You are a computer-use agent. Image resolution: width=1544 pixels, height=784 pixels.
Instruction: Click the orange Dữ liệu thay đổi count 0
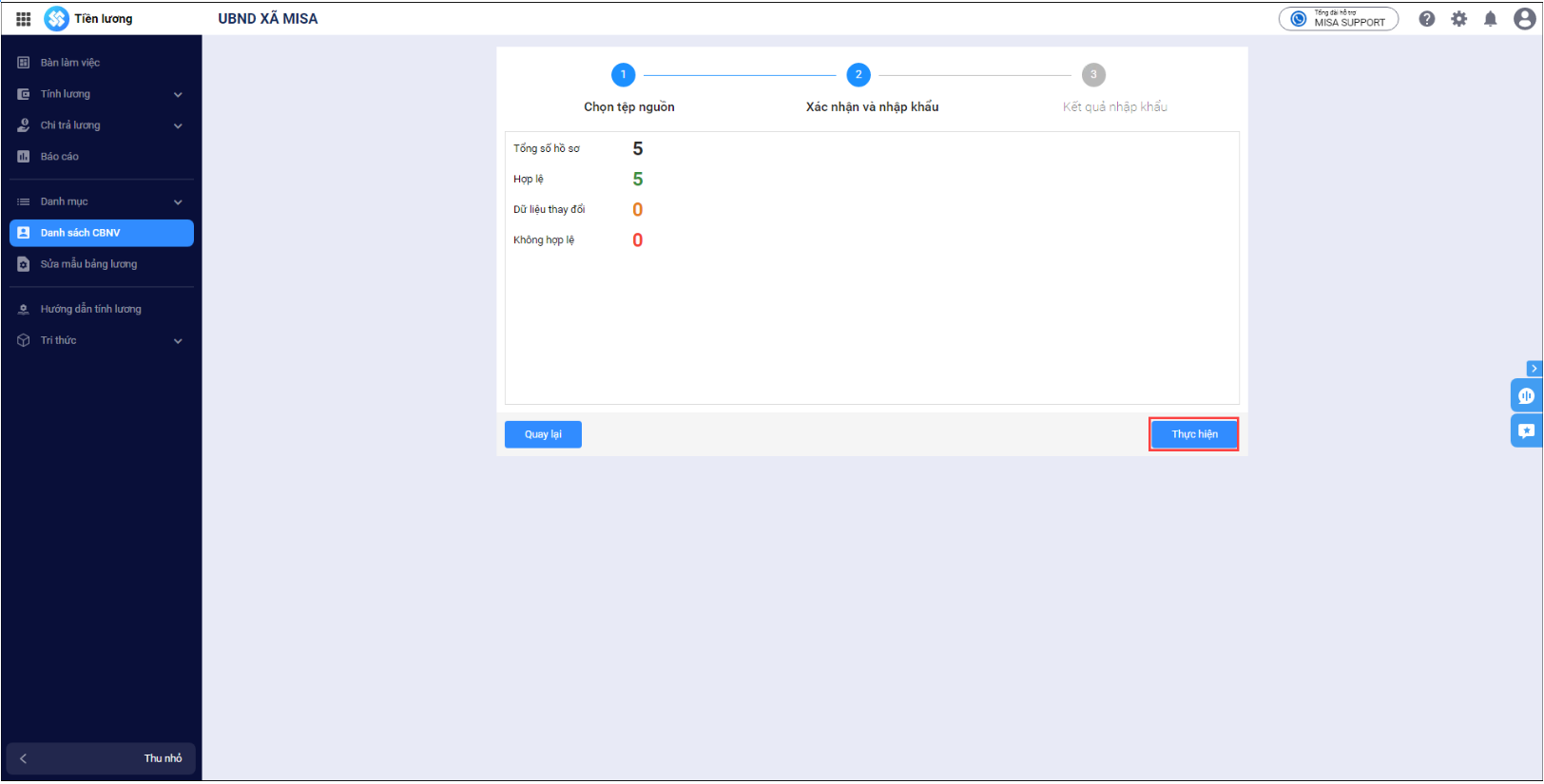[638, 210]
